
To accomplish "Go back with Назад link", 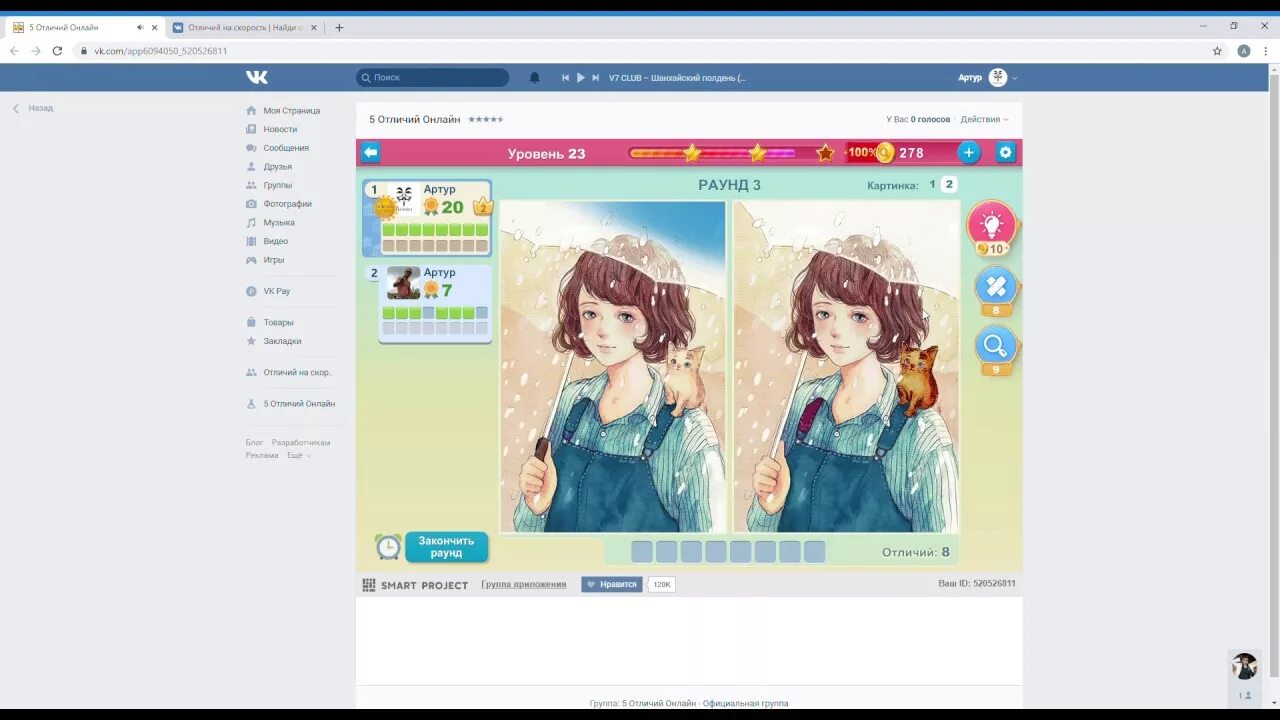I will coord(33,108).
